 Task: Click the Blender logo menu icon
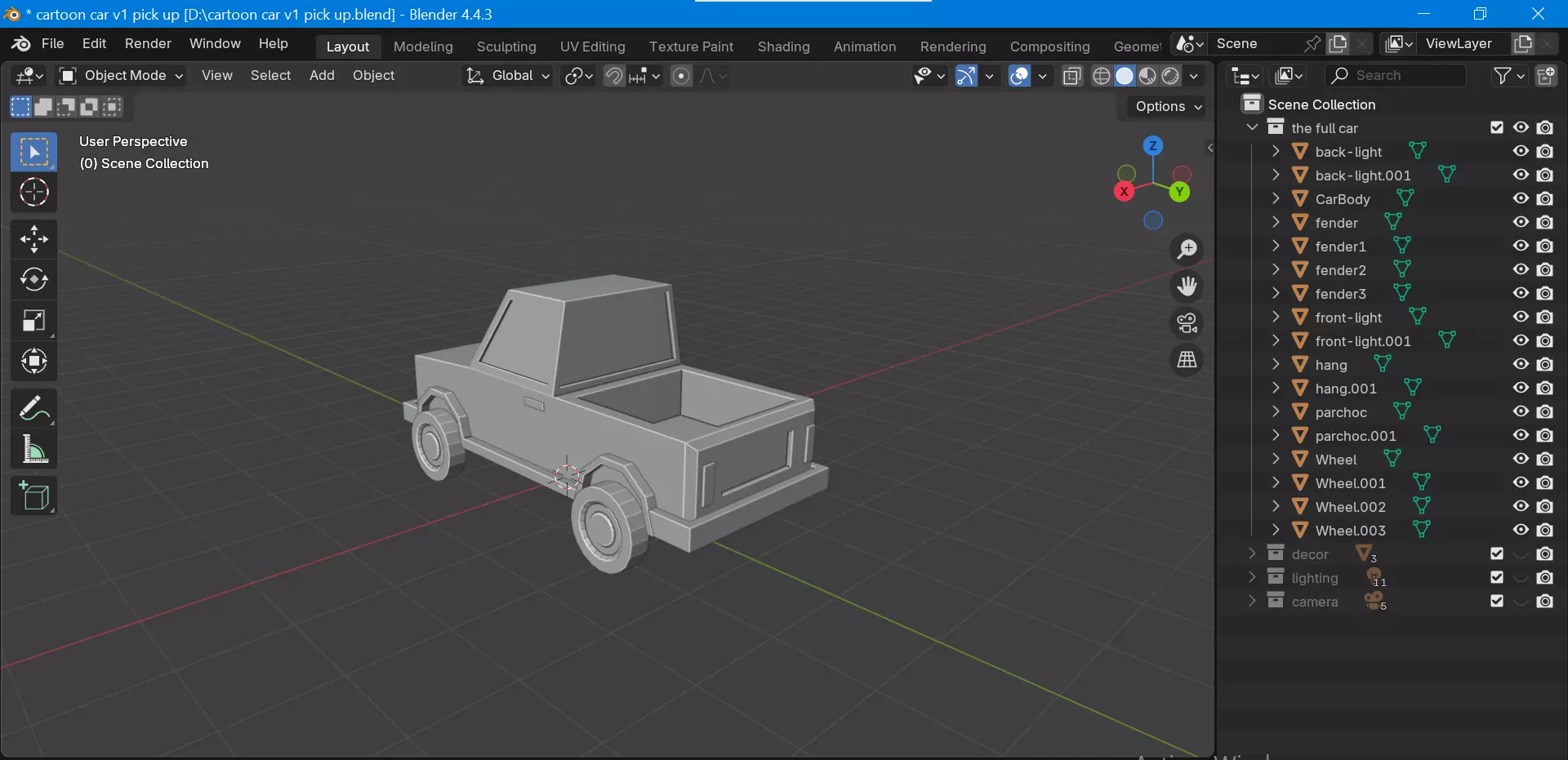click(20, 43)
